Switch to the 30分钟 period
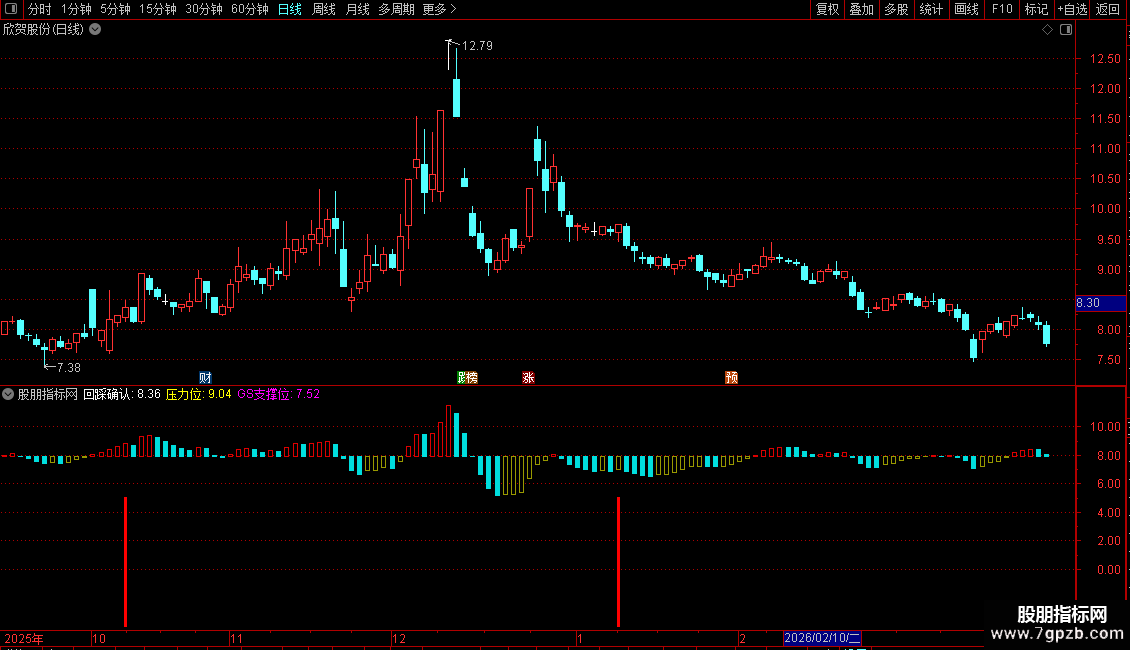 [x=204, y=9]
